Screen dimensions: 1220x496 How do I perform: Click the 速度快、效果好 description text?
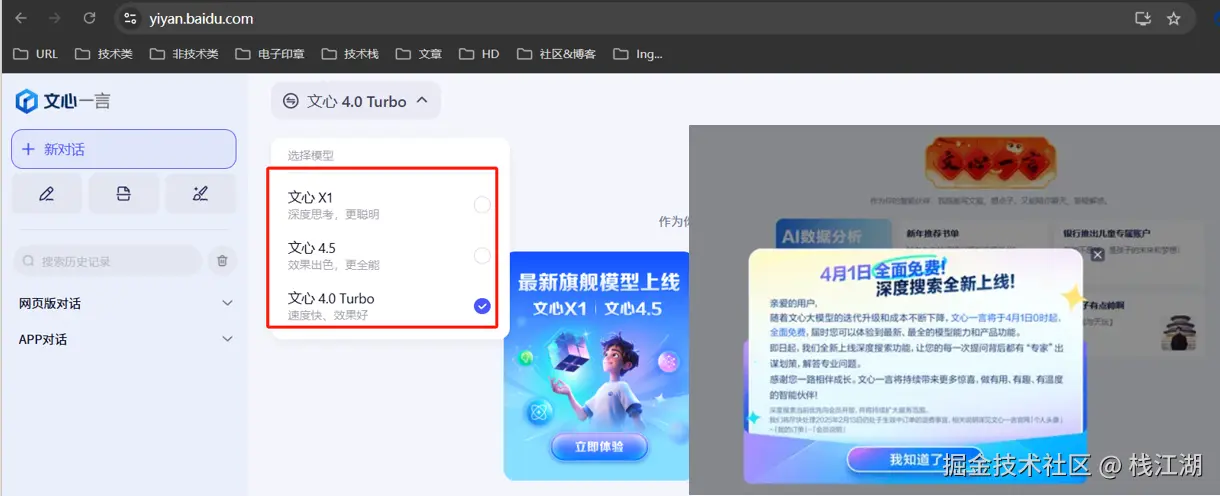click(328, 316)
